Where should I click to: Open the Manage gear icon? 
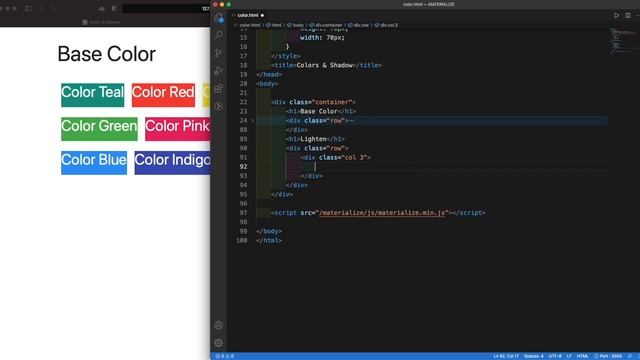pos(219,343)
